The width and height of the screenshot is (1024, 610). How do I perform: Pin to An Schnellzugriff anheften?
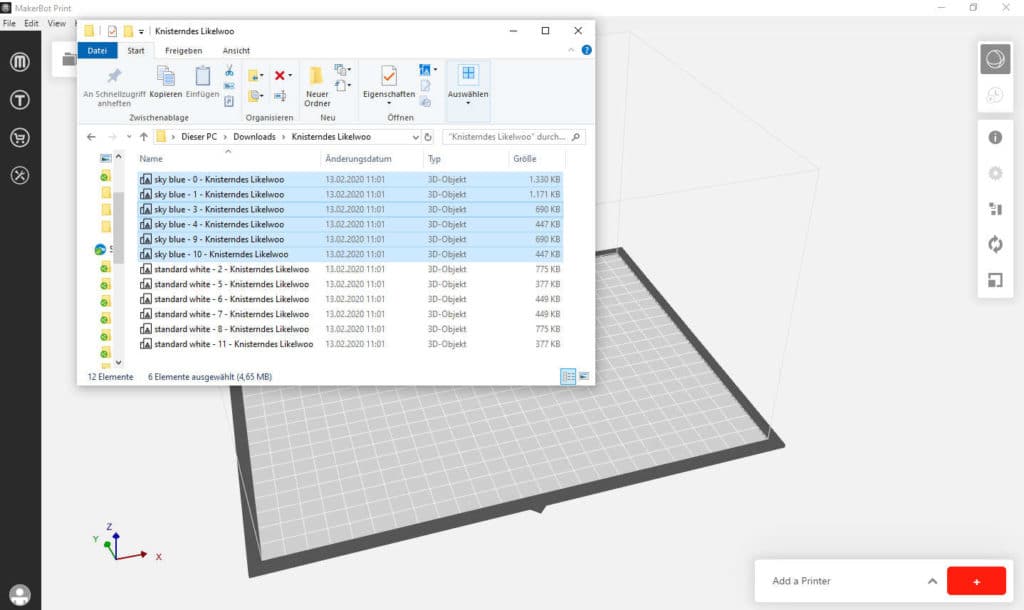[114, 86]
